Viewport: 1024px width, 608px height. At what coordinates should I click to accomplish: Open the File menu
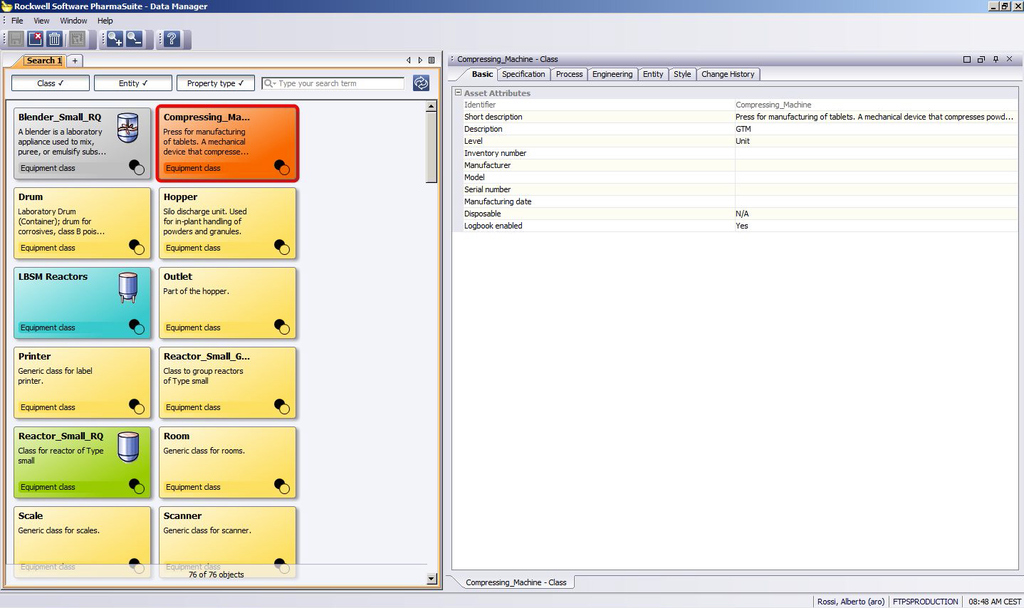(x=17, y=21)
